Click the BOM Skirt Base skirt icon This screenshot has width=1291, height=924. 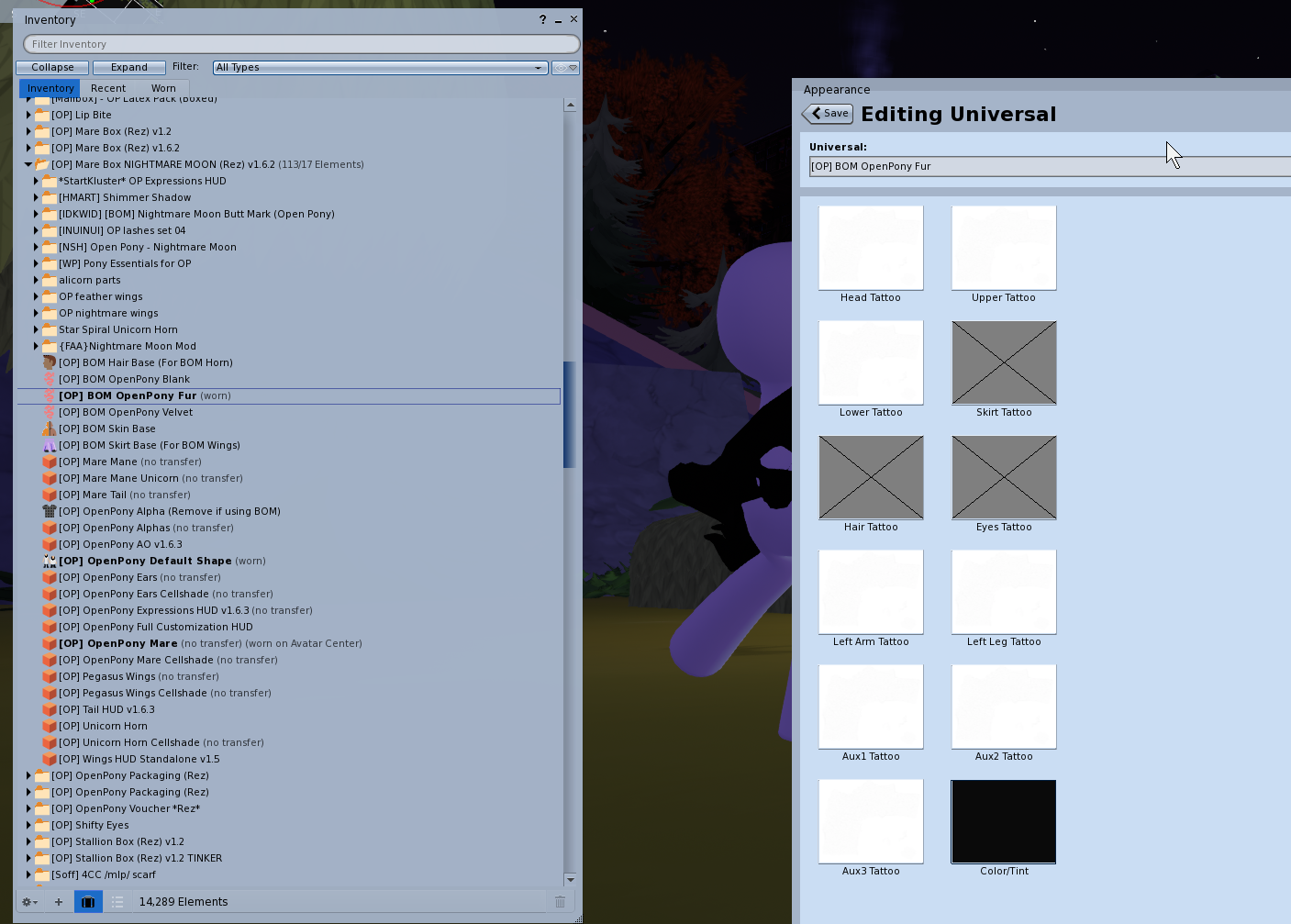point(50,445)
